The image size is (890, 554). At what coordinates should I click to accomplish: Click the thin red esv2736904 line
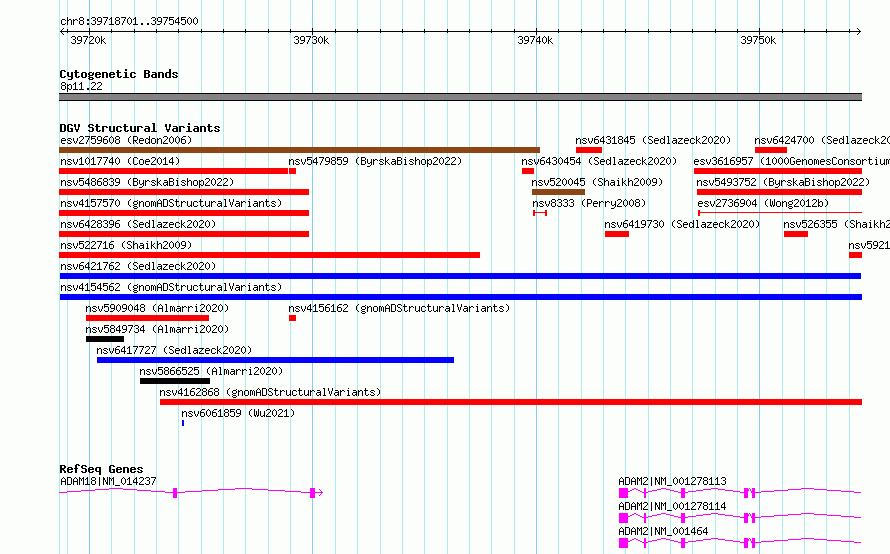(x=780, y=213)
